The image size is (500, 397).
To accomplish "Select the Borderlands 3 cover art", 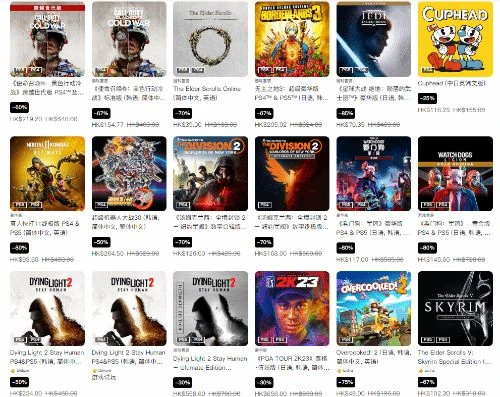I will (x=292, y=39).
